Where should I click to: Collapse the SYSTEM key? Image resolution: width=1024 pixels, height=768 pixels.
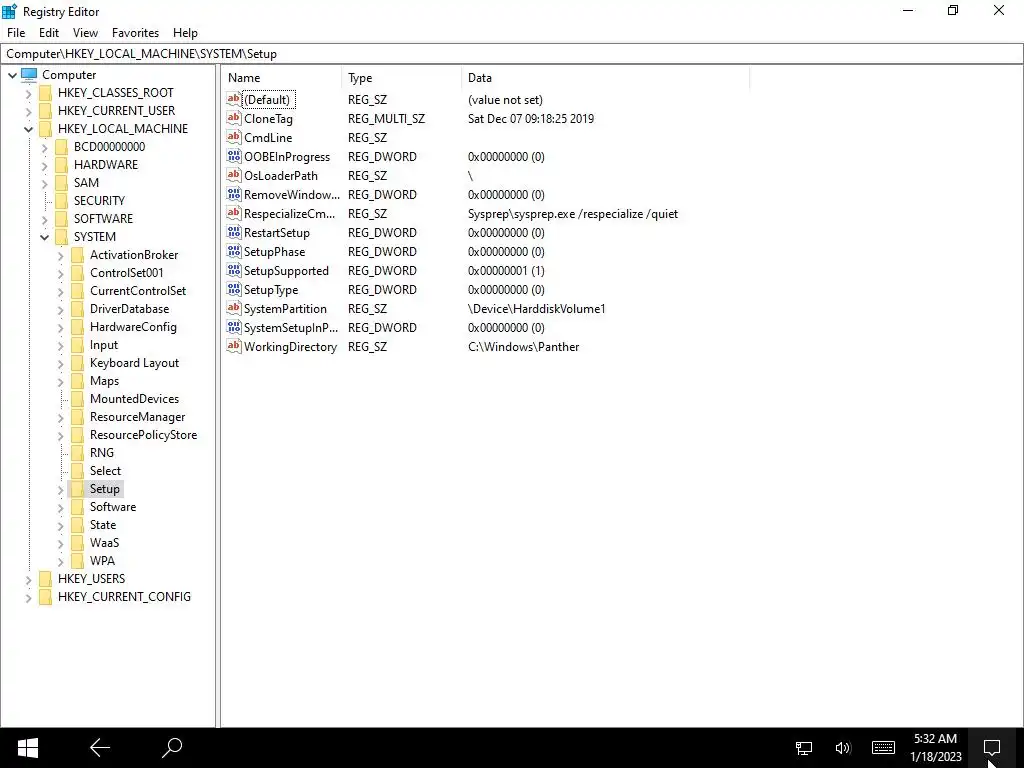point(44,237)
